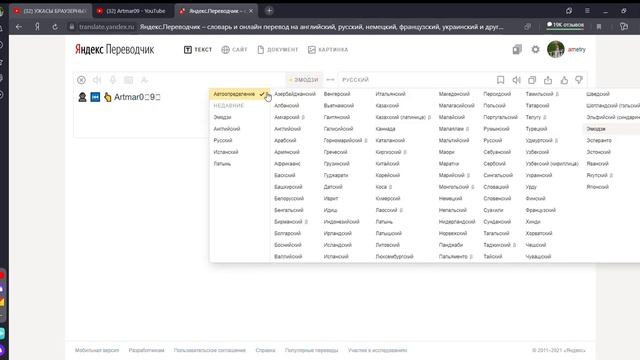
Task: Select Японский from the language list
Action: tap(597, 187)
